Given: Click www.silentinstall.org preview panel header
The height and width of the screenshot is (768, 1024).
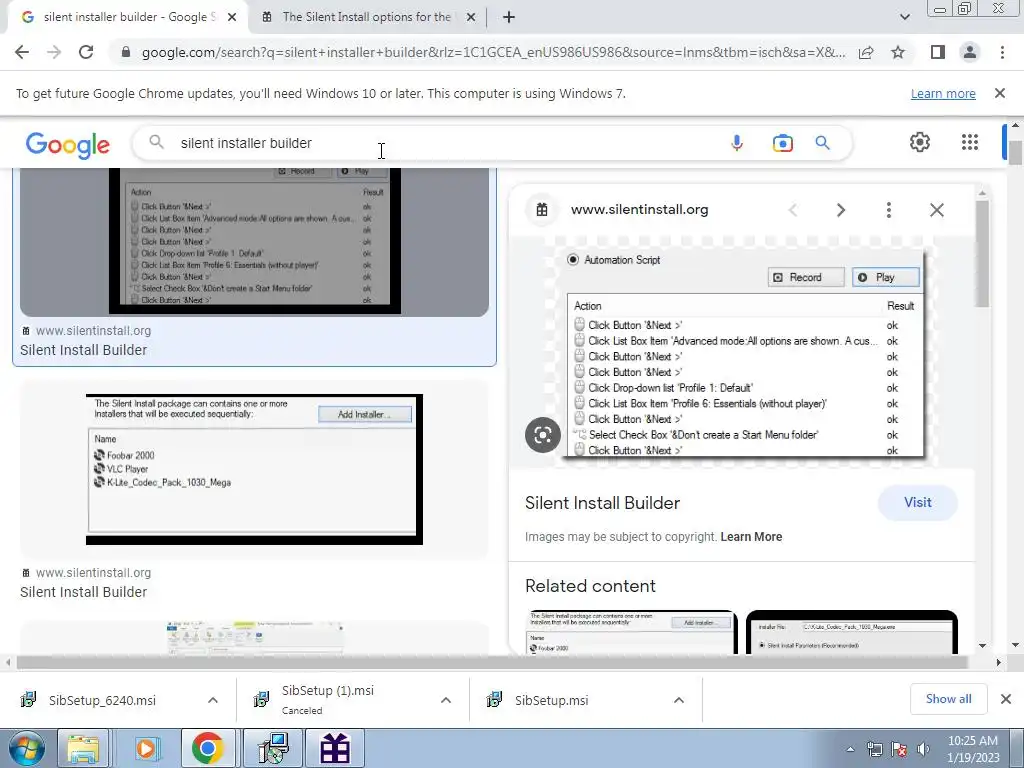Looking at the screenshot, I should [639, 210].
